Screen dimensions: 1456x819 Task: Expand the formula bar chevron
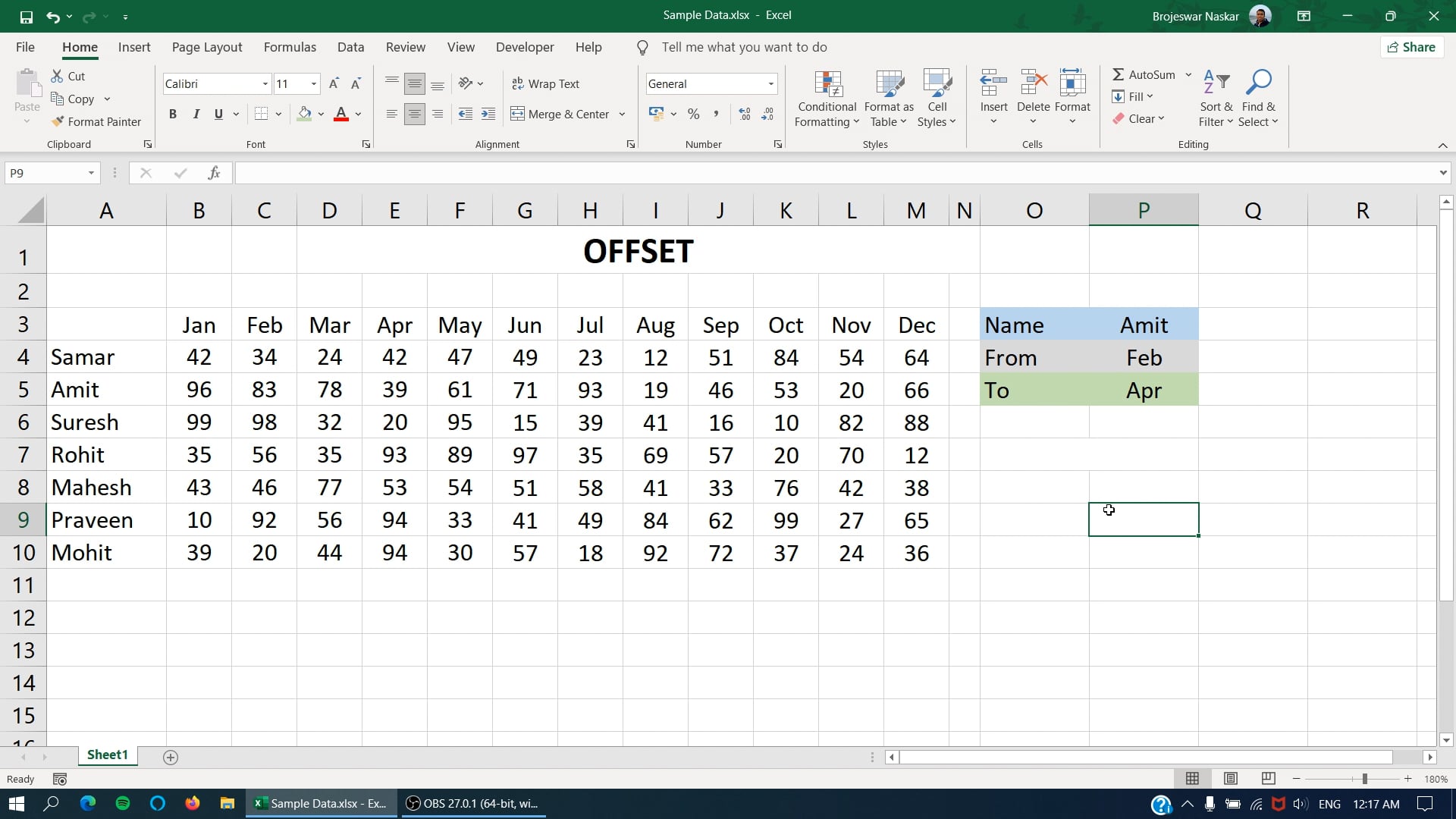pyautogui.click(x=1442, y=173)
